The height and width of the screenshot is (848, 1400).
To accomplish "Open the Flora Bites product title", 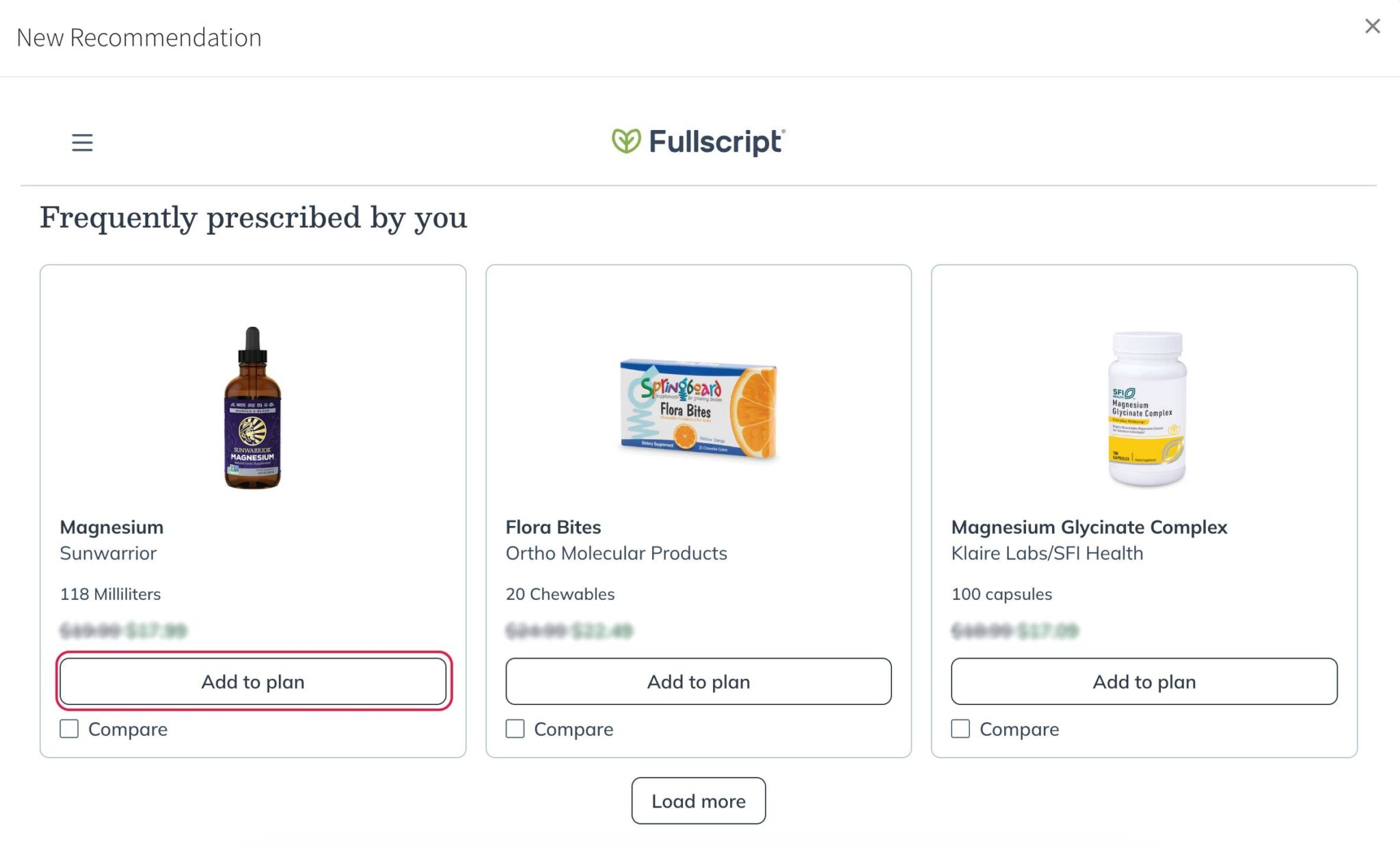I will coord(553,527).
